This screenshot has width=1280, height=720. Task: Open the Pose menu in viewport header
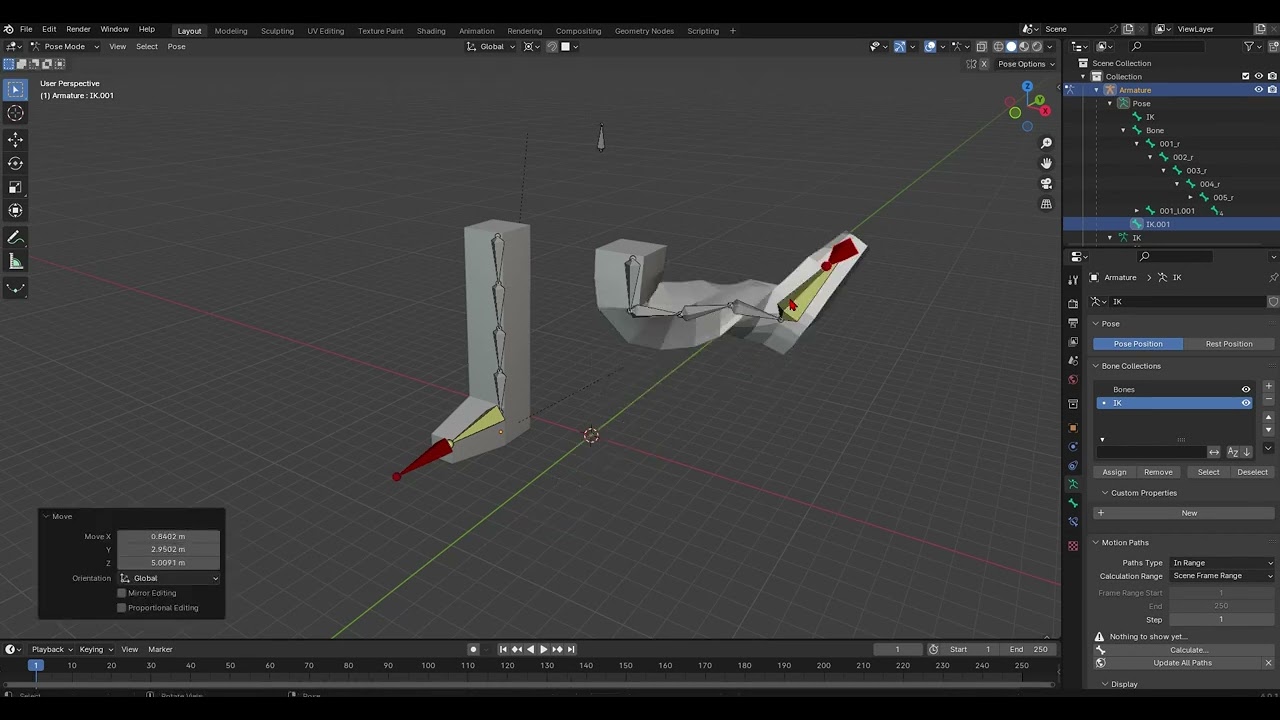[176, 46]
